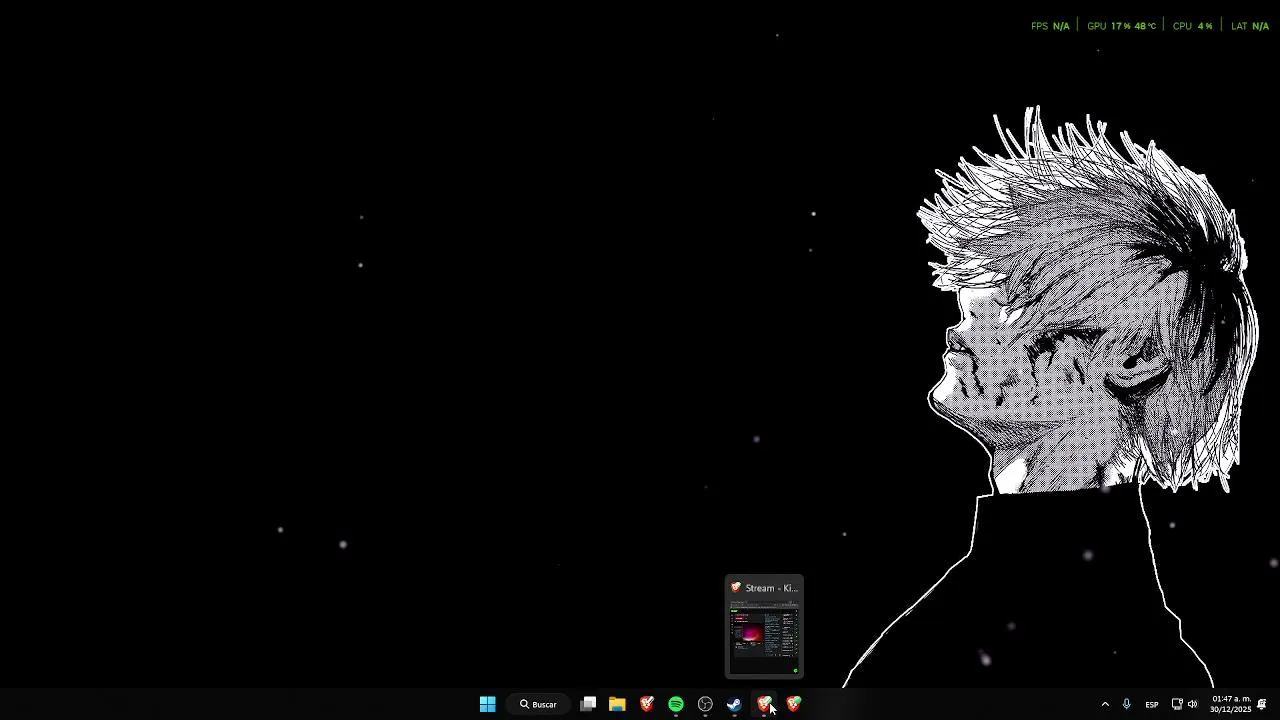Click the LAT N/A overlay readout
This screenshot has width=1280, height=720.
[x=1250, y=26]
